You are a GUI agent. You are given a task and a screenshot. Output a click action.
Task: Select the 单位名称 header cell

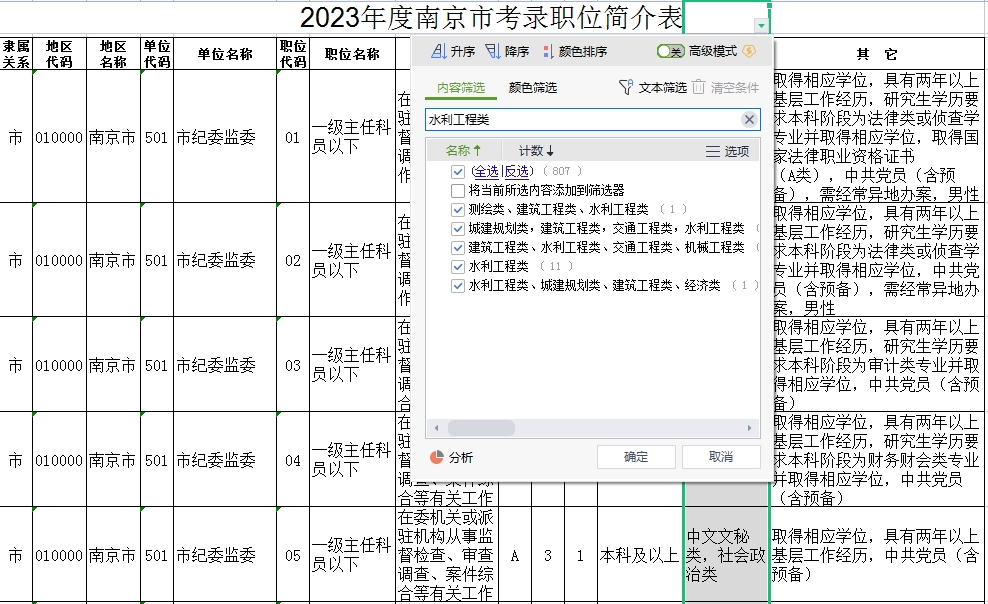click(225, 54)
